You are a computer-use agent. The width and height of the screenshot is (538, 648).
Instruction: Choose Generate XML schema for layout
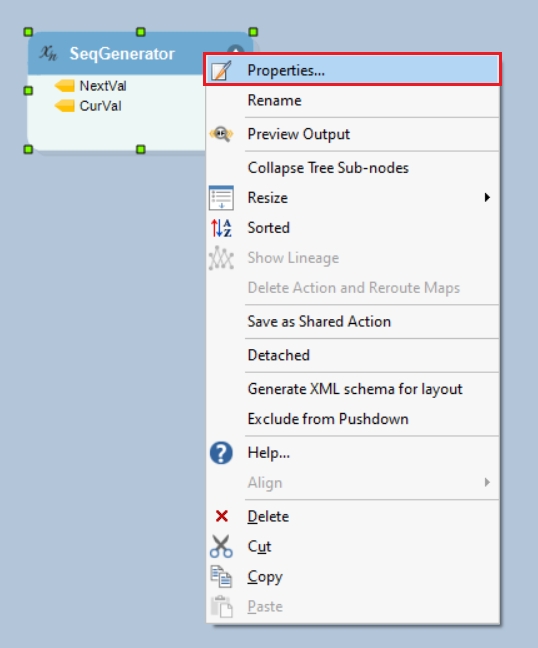(353, 389)
